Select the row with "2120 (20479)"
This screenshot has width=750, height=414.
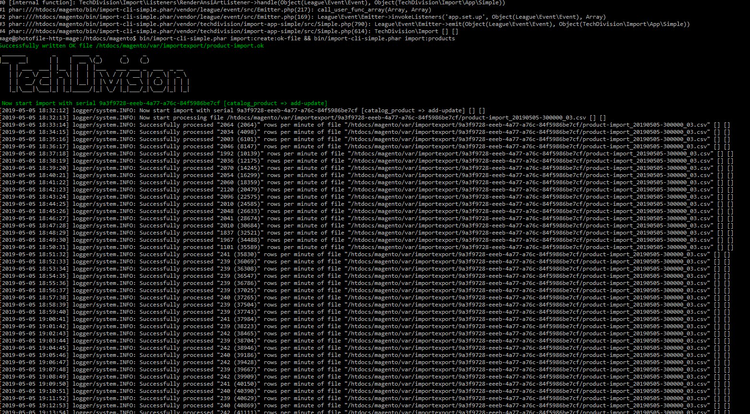click(366, 190)
